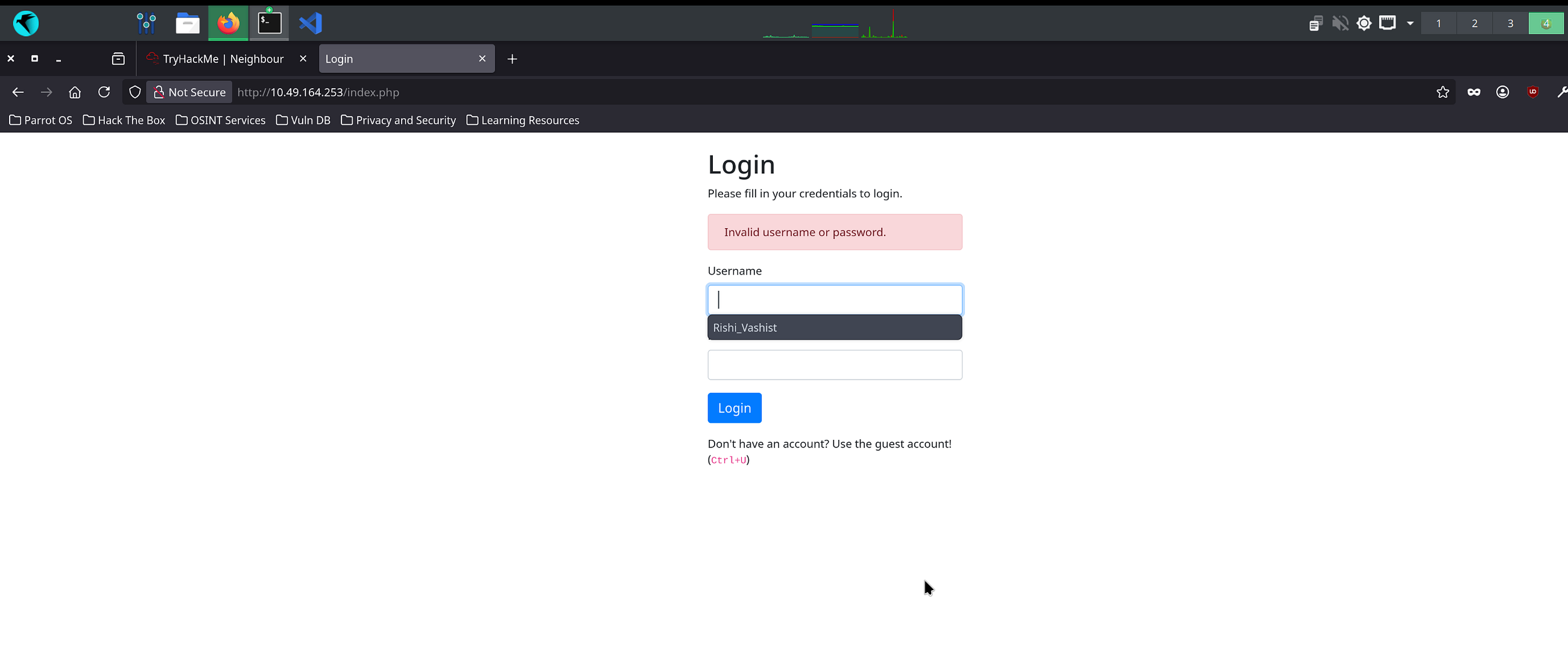Click into the password input field
Screen dimensions: 1568x651
pyautogui.click(x=835, y=365)
